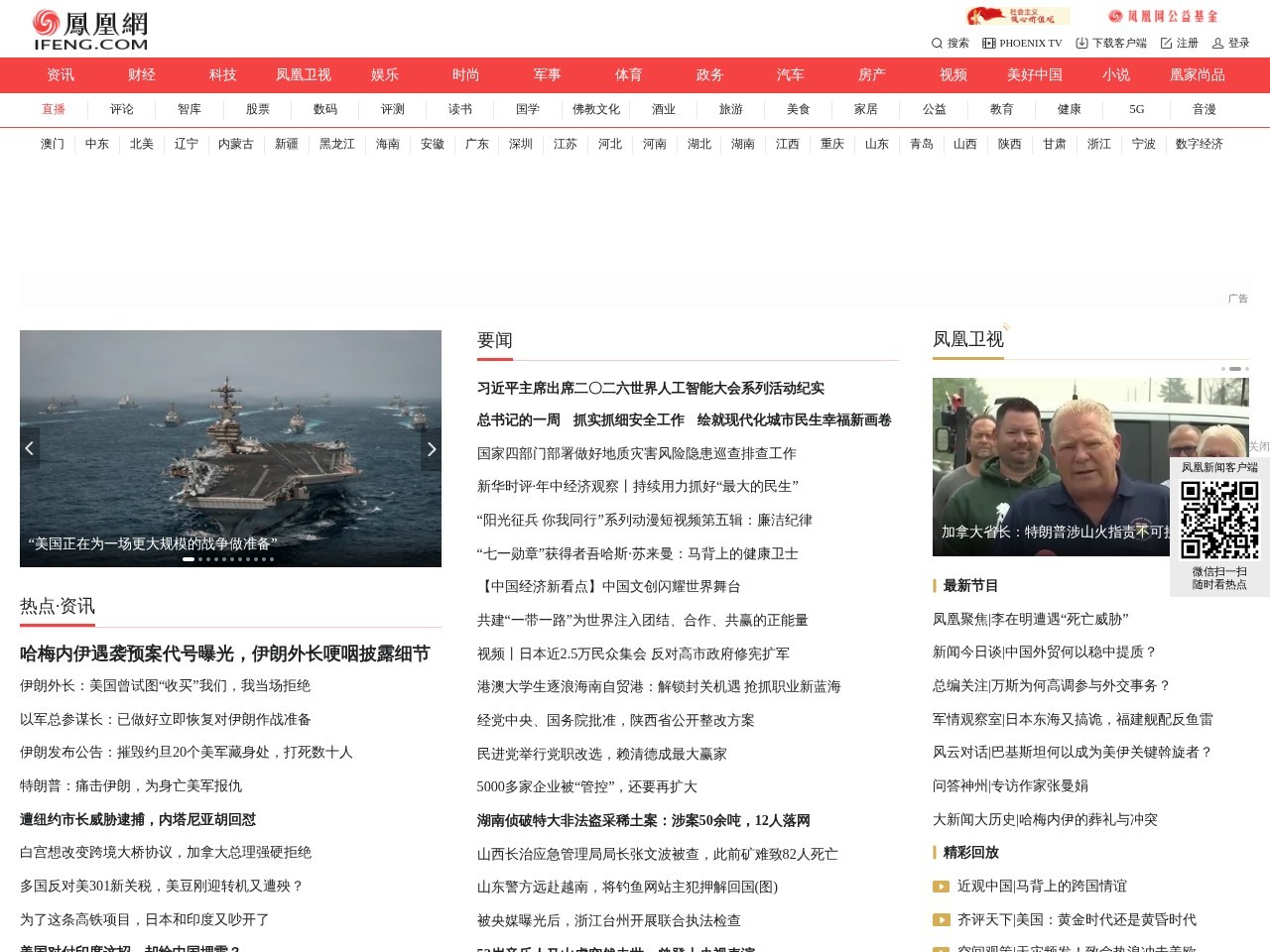Open the 汽车 main nav tab
Screen dimensions: 1270x952
click(x=791, y=75)
